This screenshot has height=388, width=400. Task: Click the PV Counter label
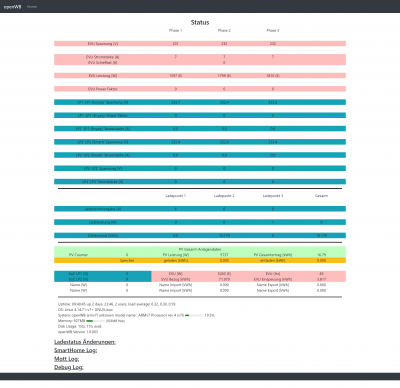coord(78,255)
